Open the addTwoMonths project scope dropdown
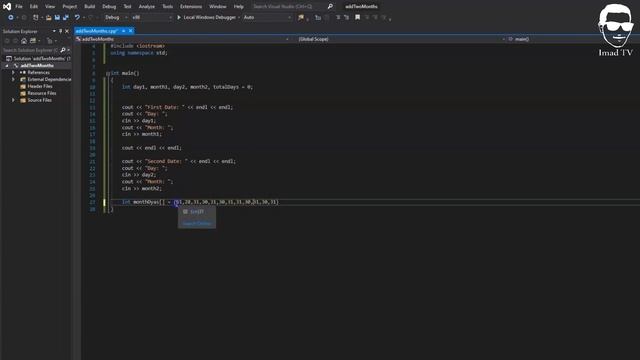Viewport: 640px width, 360px height. tap(182, 39)
